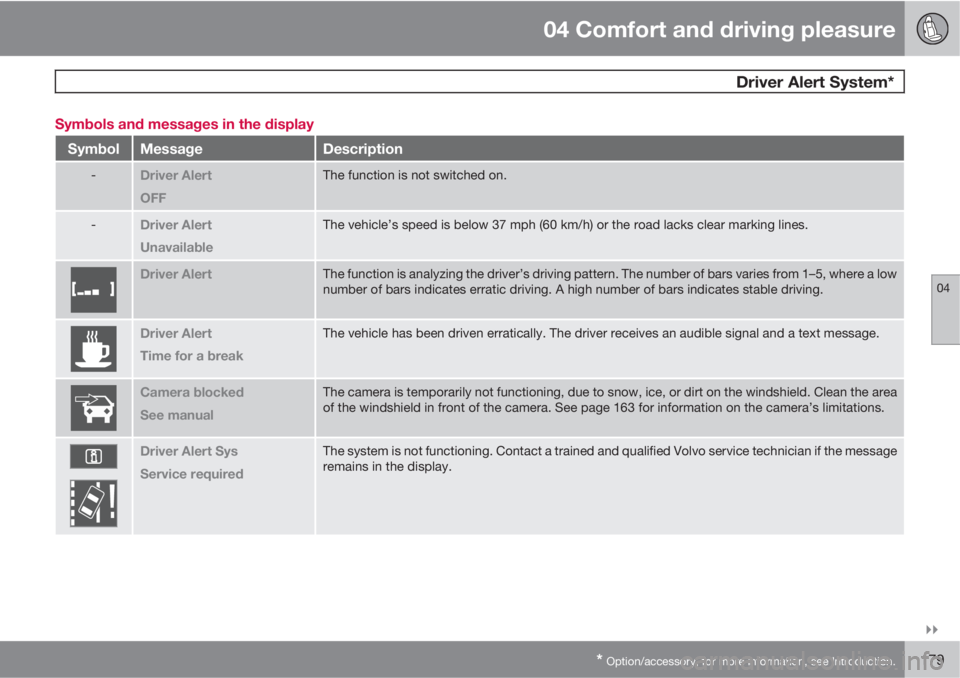Click the Driver Alert System* section title
This screenshot has height=678, width=960.
(x=814, y=82)
